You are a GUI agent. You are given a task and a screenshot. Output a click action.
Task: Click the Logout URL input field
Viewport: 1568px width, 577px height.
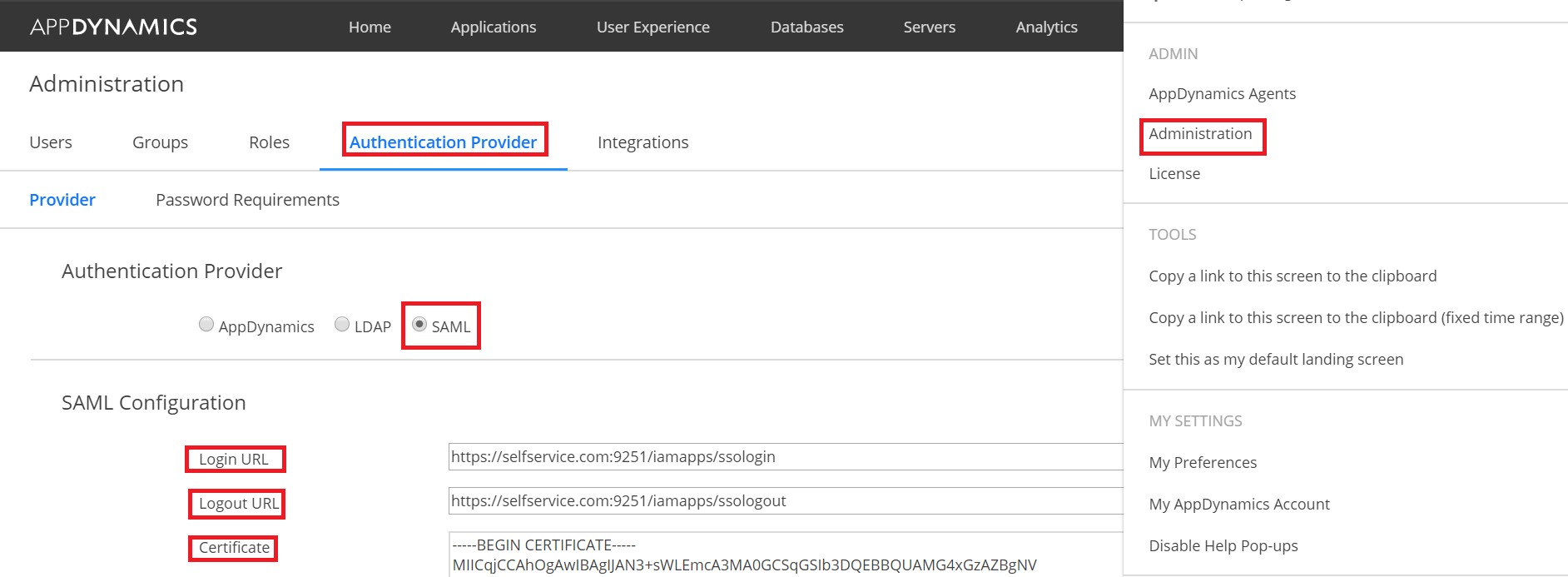coord(782,501)
